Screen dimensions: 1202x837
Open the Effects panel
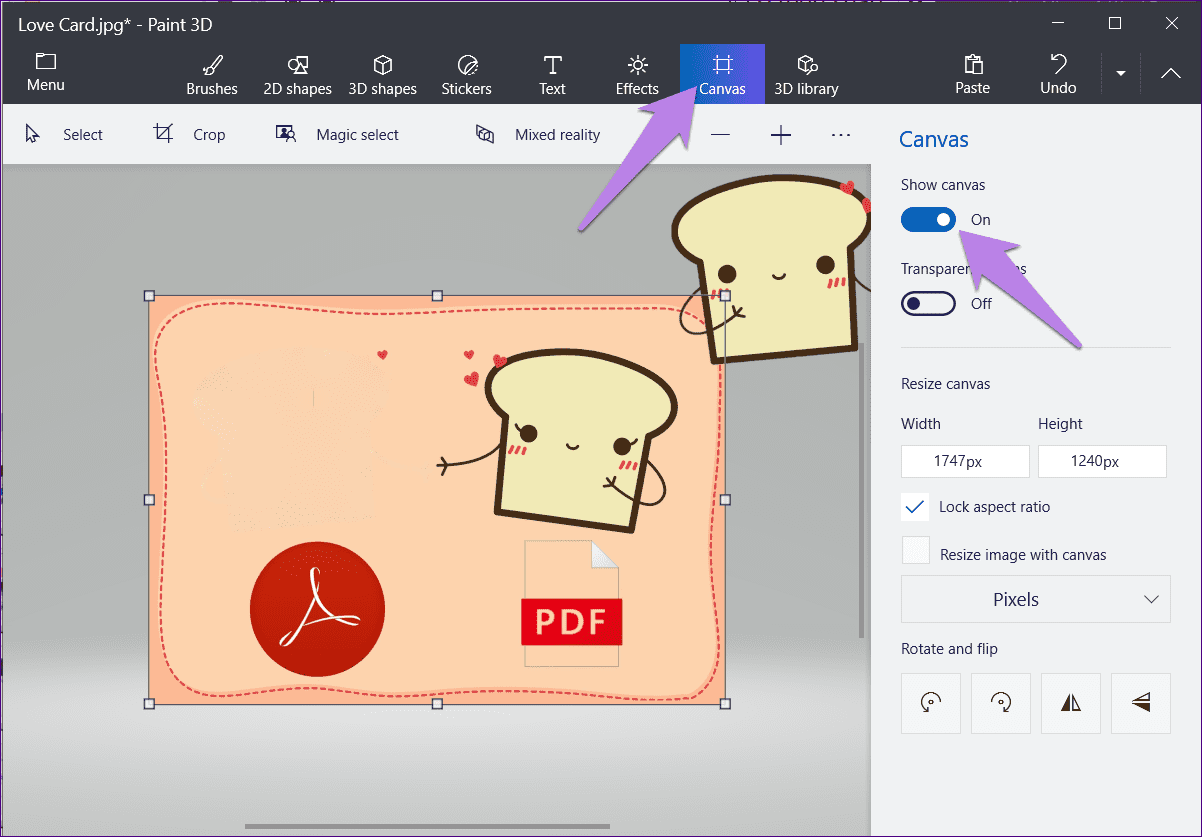[637, 75]
